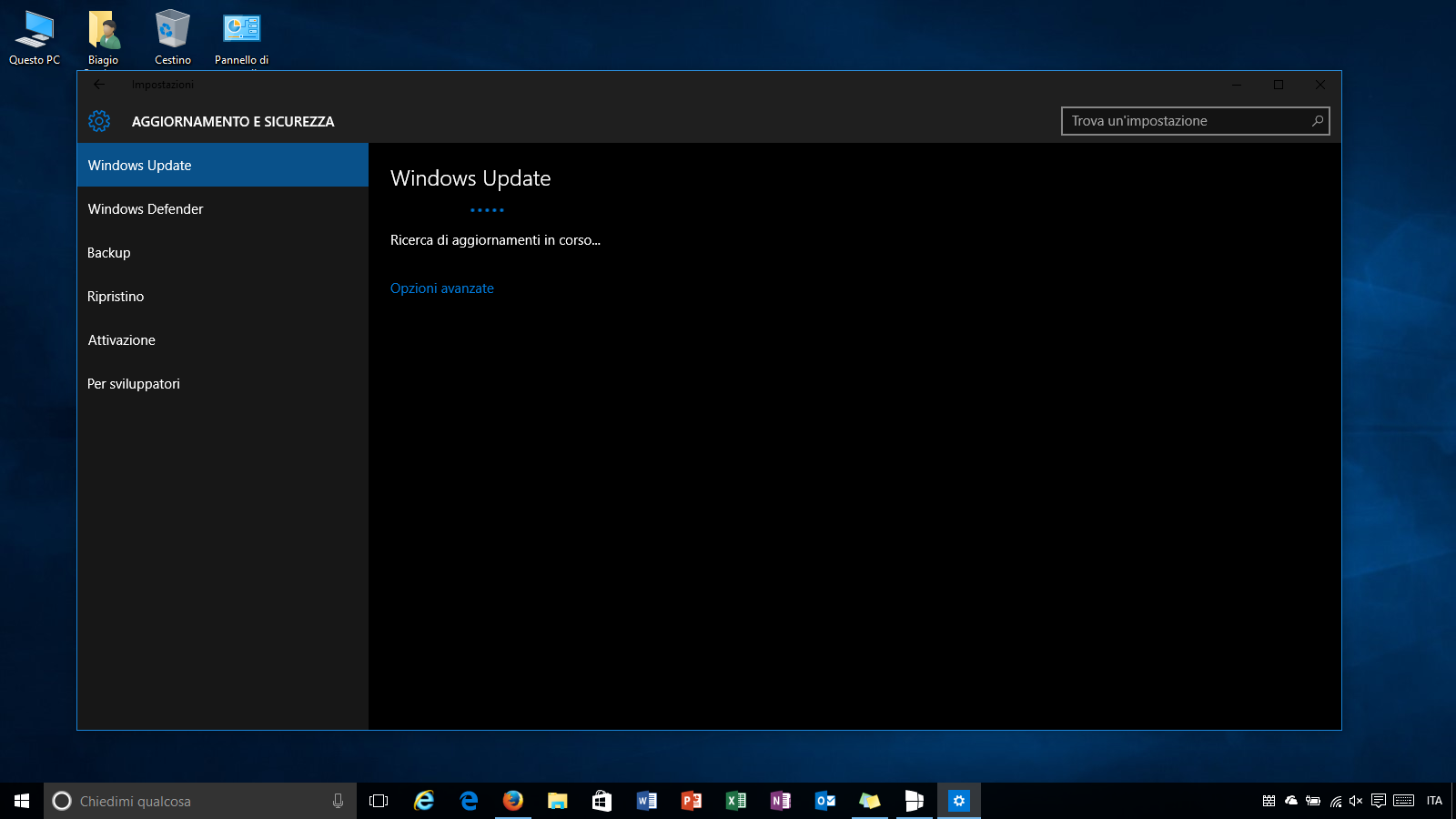Select Windows Update in the sidebar

[x=223, y=165]
